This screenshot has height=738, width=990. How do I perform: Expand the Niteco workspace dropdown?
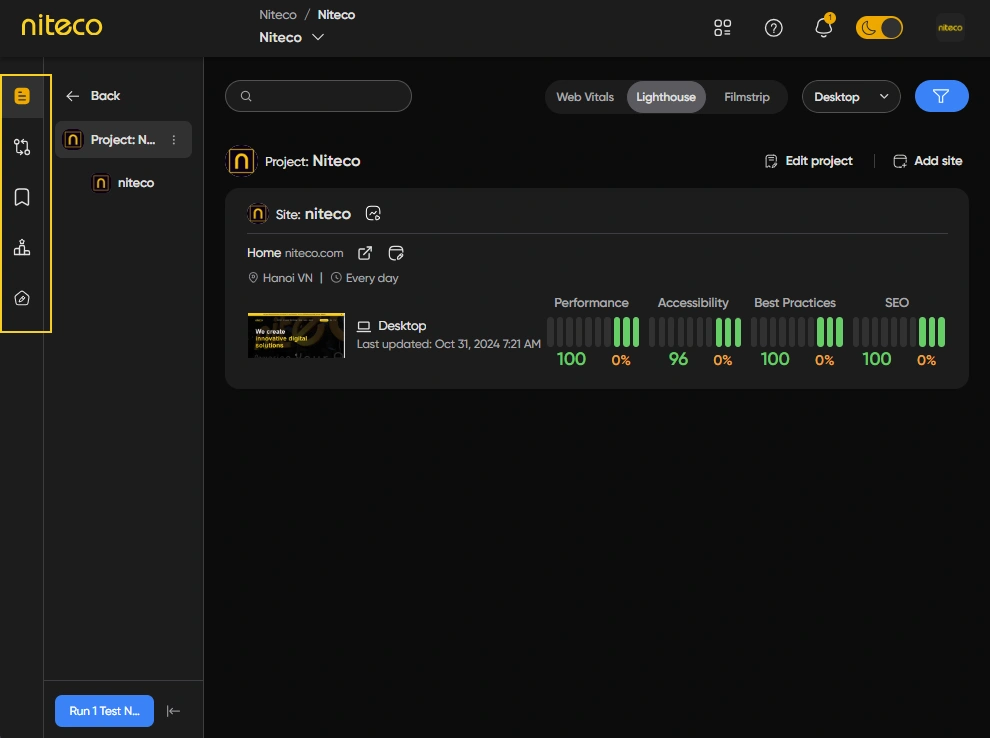pyautogui.click(x=291, y=37)
